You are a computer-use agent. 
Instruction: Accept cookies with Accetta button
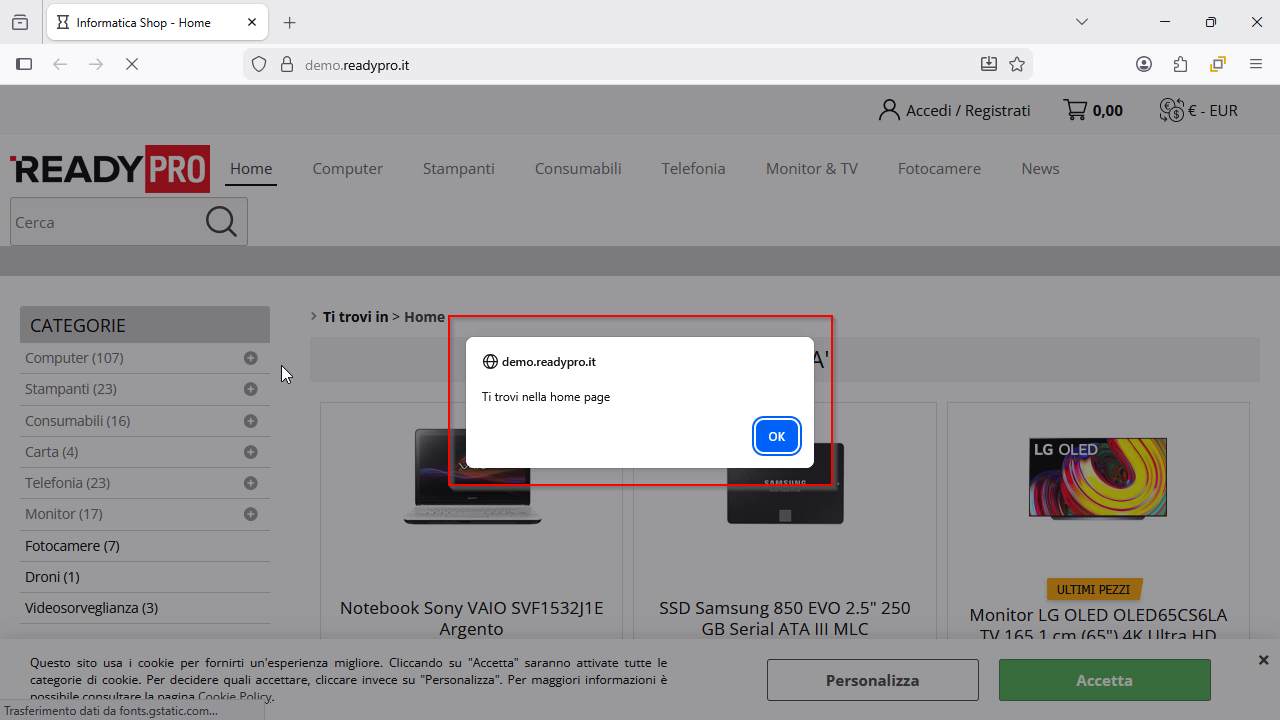coord(1104,680)
